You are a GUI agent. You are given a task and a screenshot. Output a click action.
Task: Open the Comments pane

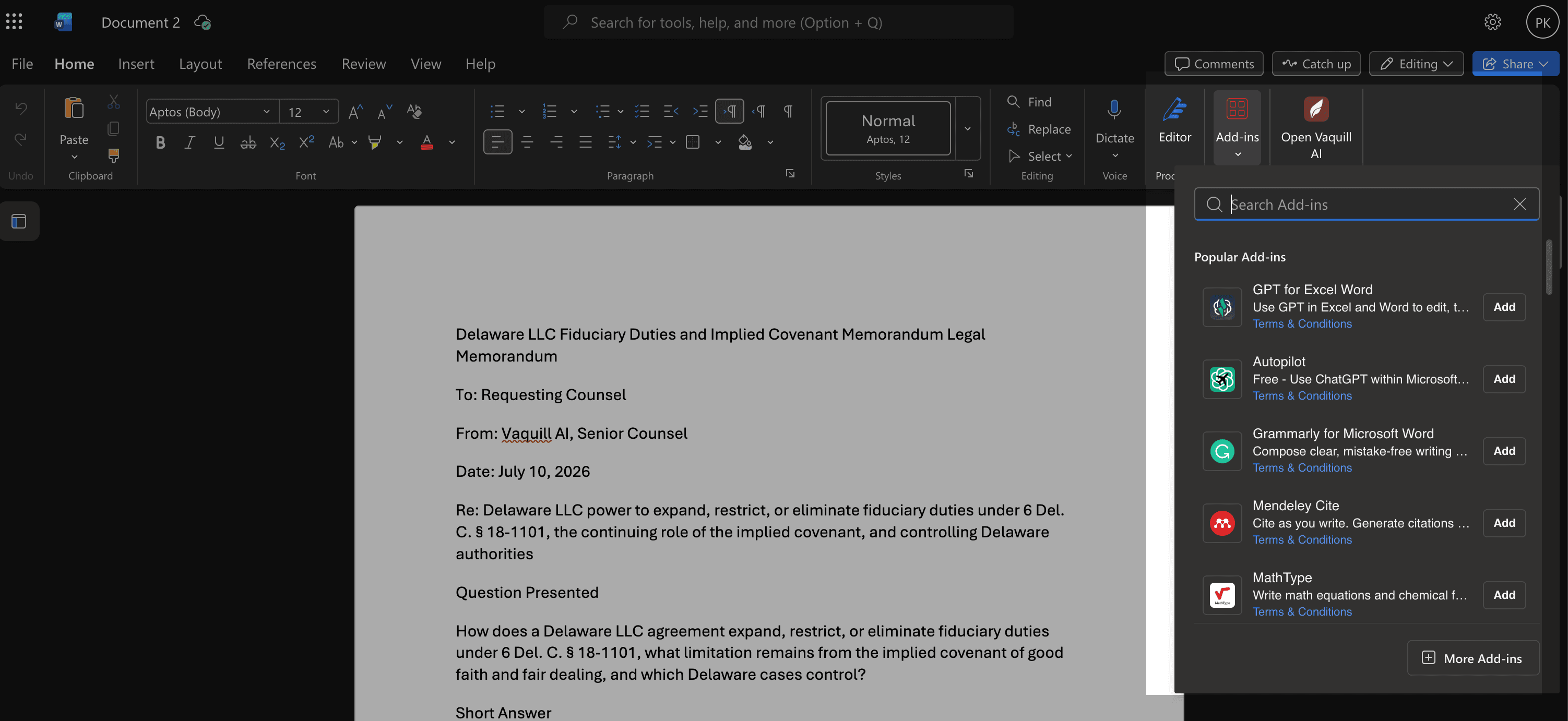click(x=1214, y=64)
